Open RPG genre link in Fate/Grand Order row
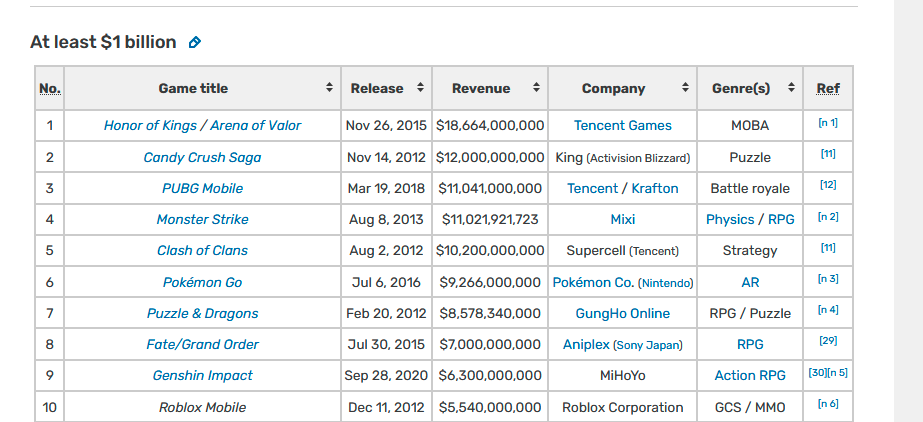Viewport: 923px width, 422px height. tap(750, 344)
